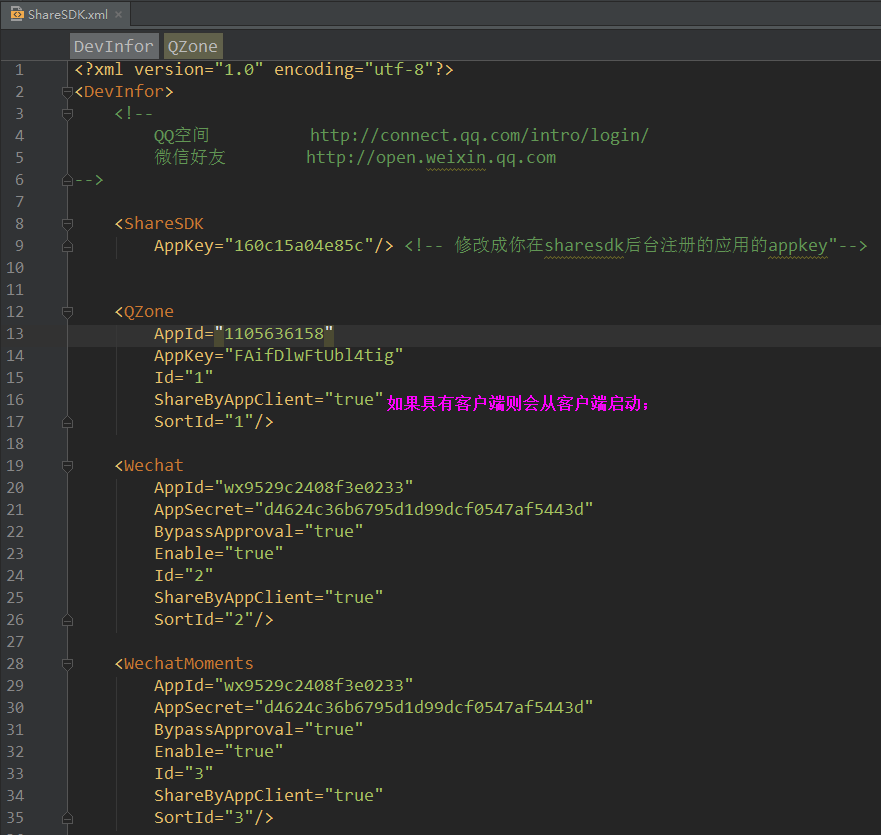Click the fold end marker on line 17
The height and width of the screenshot is (835, 881).
[67, 422]
